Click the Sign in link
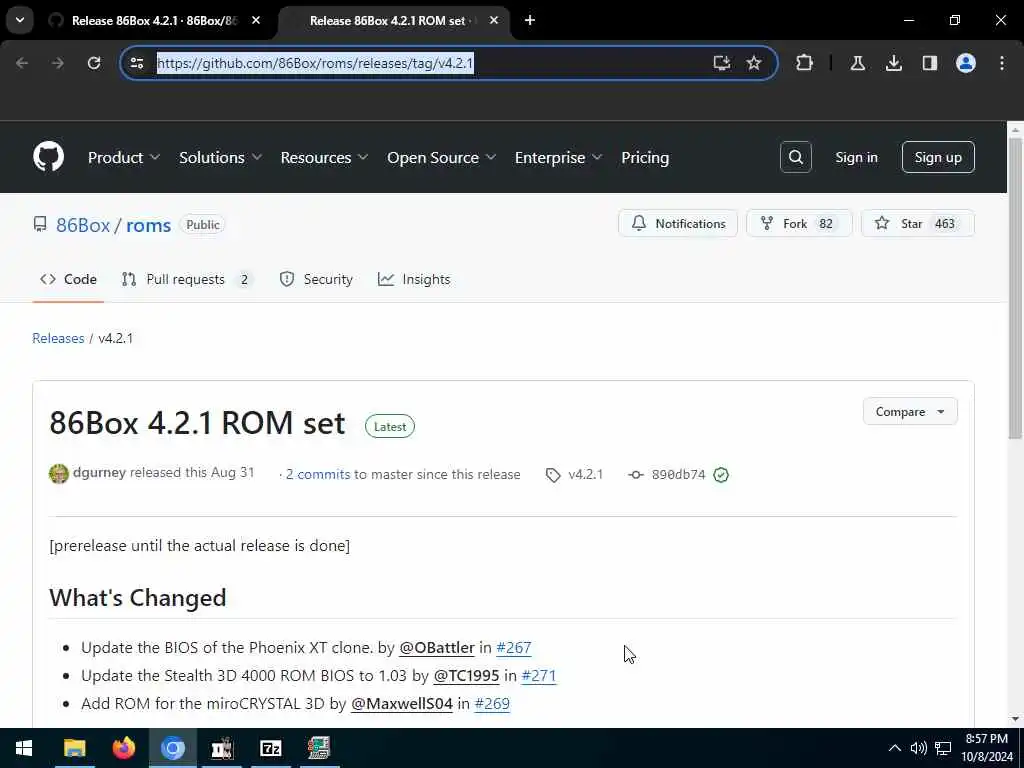 [856, 157]
